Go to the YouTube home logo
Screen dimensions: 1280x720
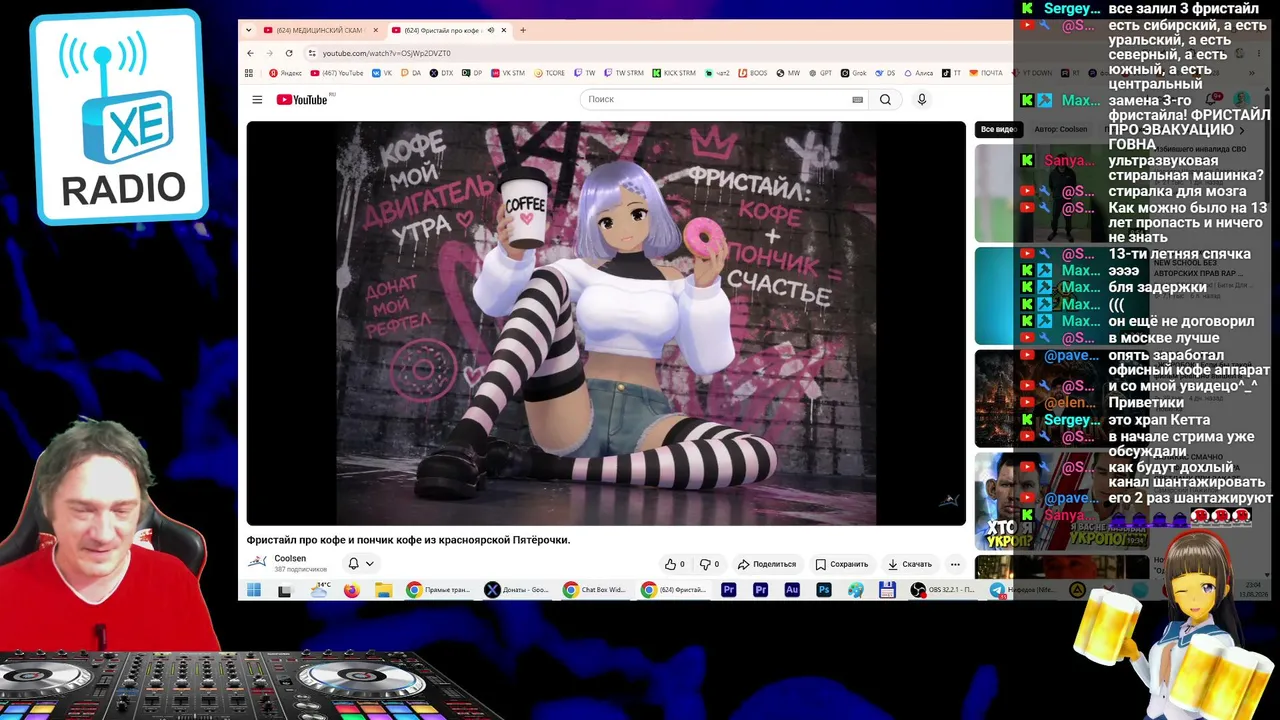coord(303,99)
